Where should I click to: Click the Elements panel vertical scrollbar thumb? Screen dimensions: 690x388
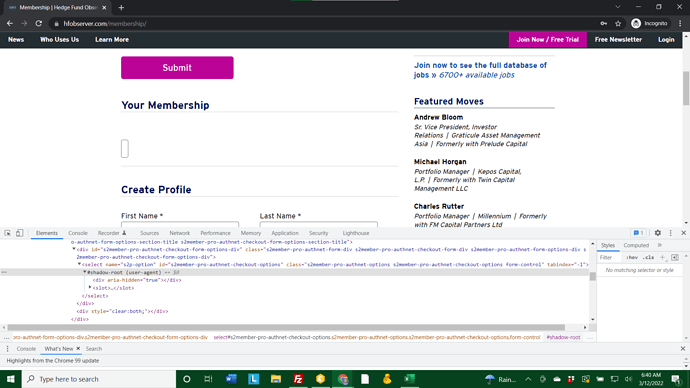[x=593, y=276]
